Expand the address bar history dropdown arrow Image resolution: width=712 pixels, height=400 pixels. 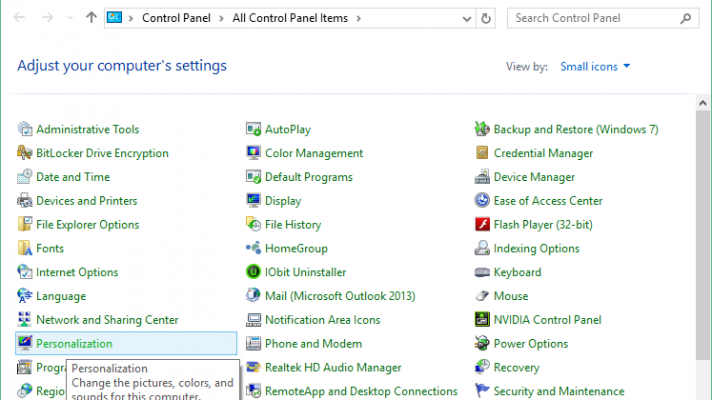click(x=467, y=18)
